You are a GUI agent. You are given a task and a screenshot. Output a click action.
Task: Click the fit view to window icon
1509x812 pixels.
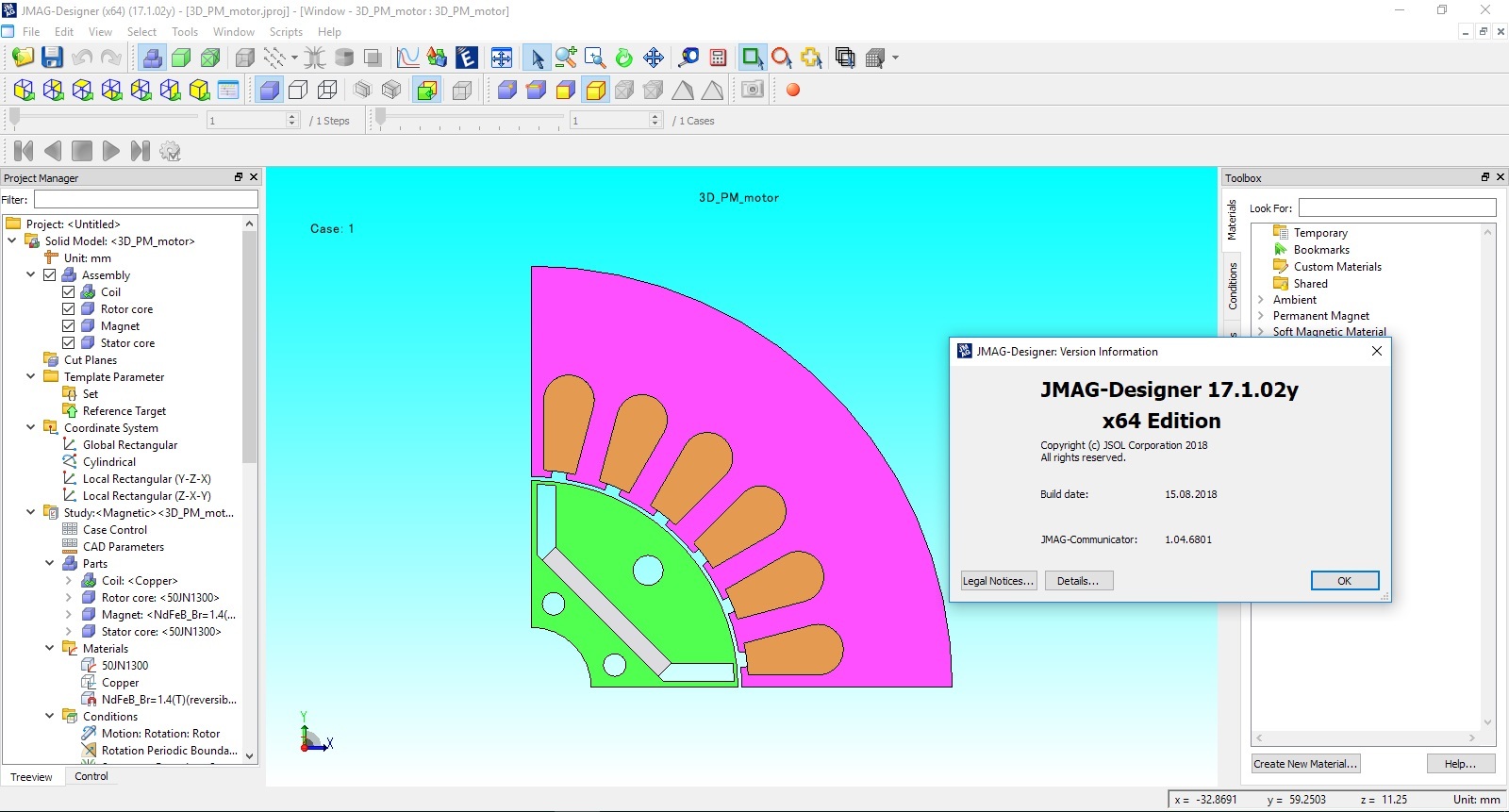[501, 58]
